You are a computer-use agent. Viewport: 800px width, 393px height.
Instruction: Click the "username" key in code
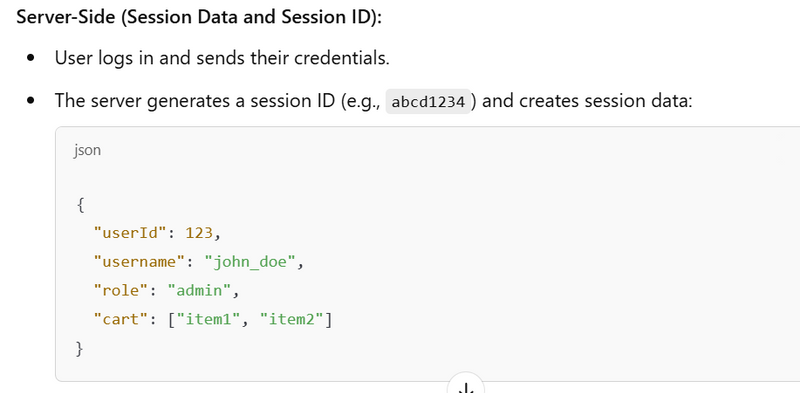click(x=139, y=262)
